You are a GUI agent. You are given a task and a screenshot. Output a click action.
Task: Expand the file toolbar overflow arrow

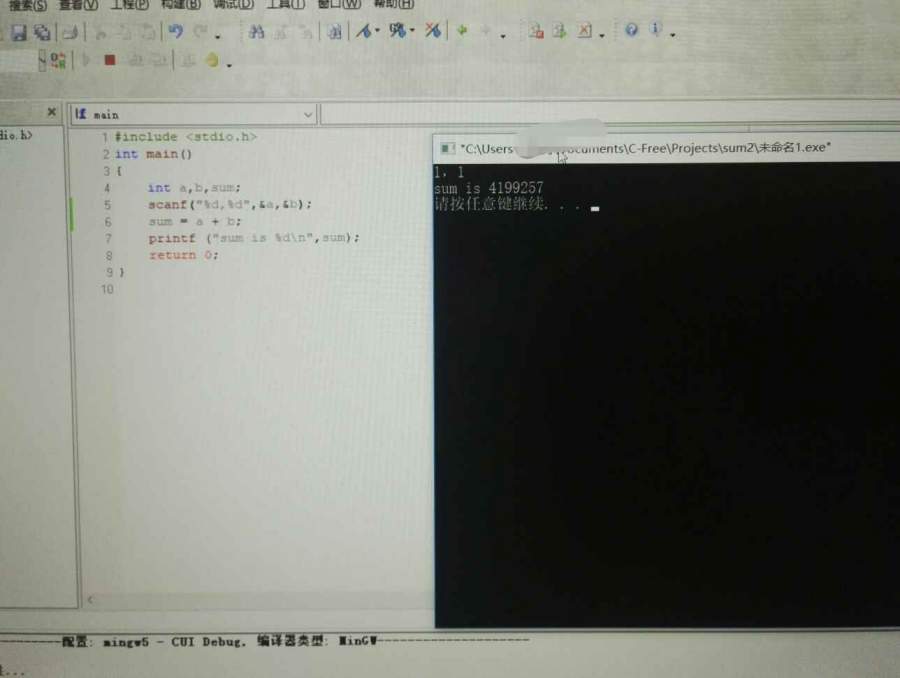(x=602, y=36)
